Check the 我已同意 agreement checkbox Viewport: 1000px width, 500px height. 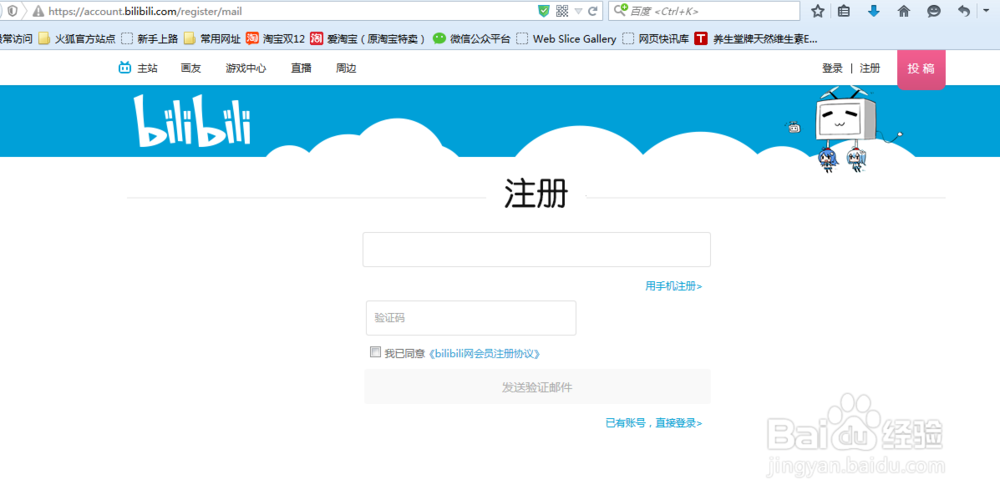click(x=375, y=352)
